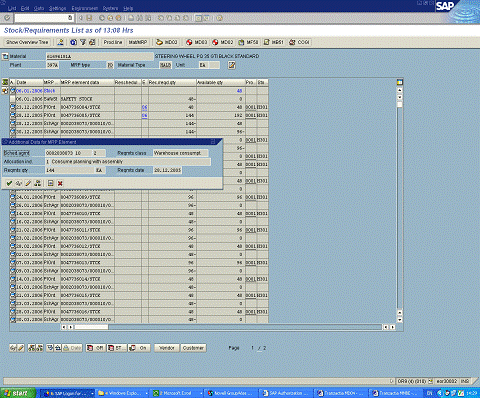Viewport: 480px width, 398px height.
Task: Click the Customer button at the bottom
Action: pos(193,348)
